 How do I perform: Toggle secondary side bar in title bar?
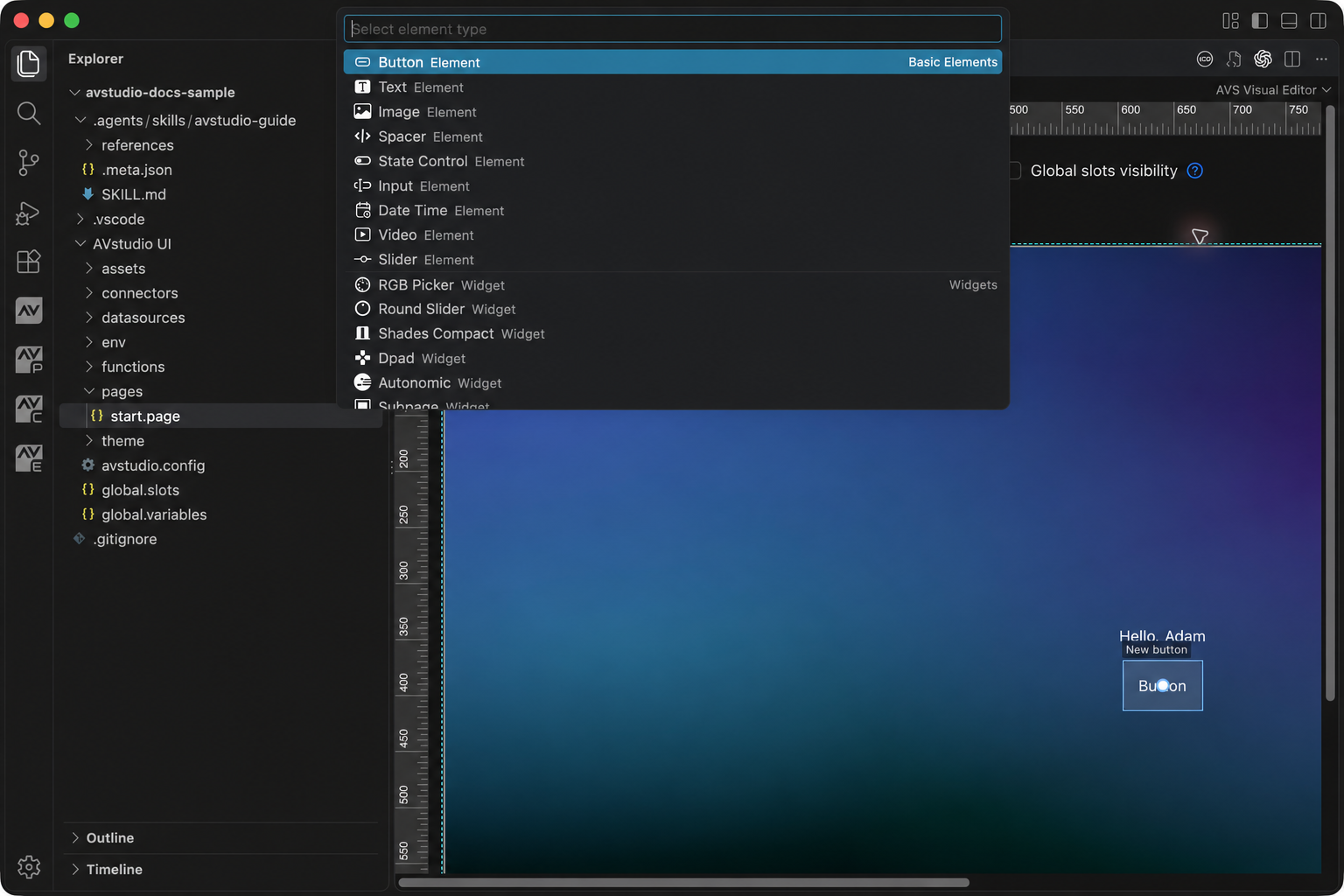point(1318,20)
